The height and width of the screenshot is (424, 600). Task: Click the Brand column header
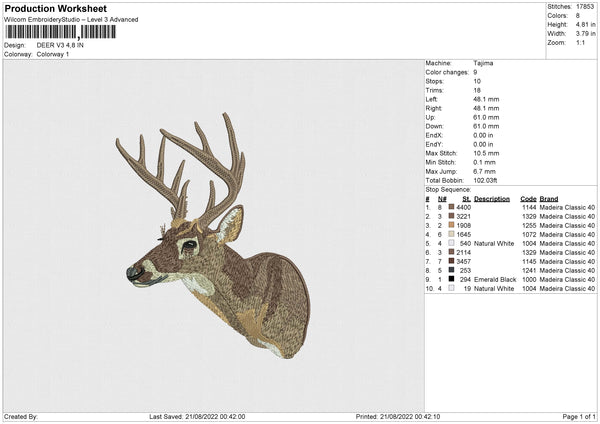(549, 198)
